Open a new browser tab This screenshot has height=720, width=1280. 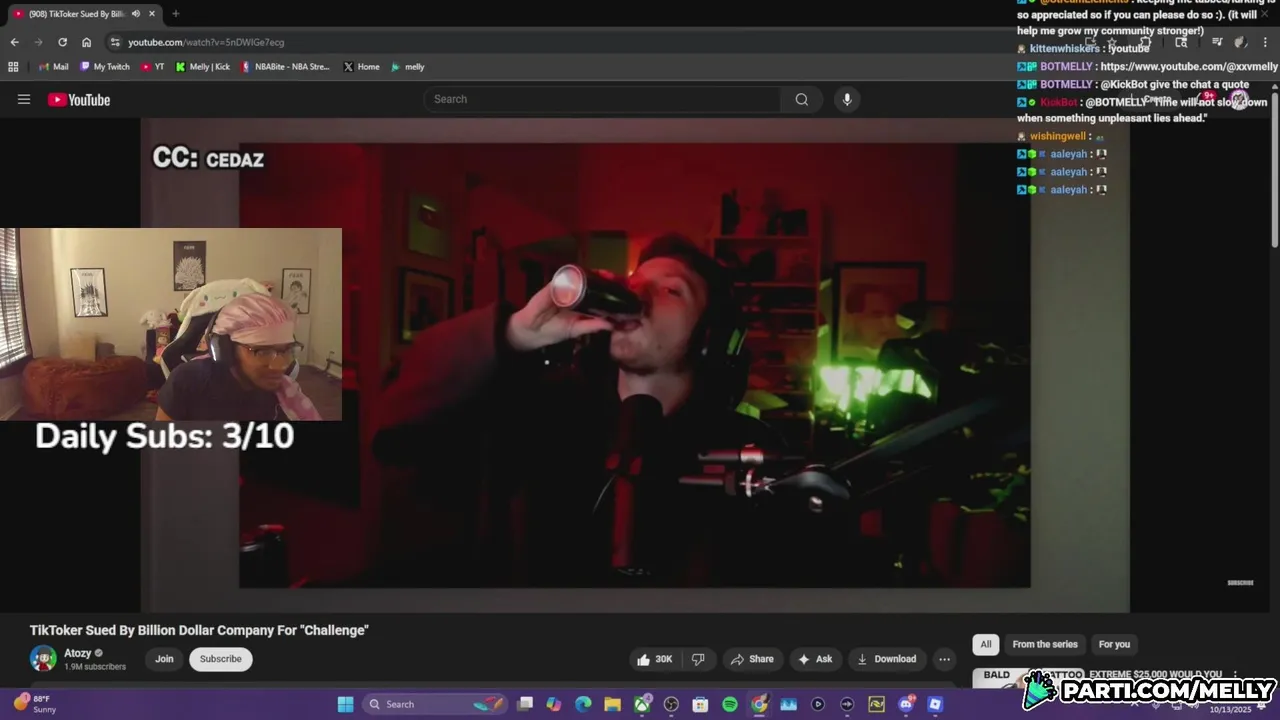pos(175,14)
